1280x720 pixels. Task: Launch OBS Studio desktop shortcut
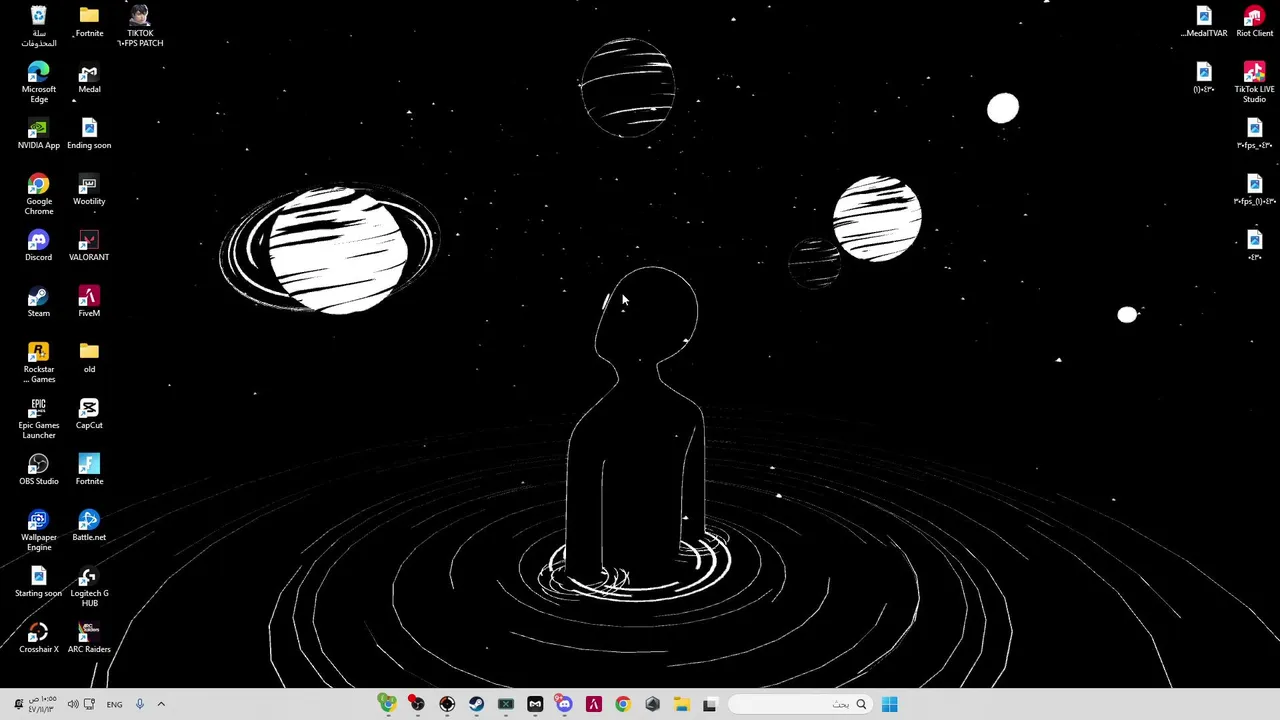click(38, 470)
